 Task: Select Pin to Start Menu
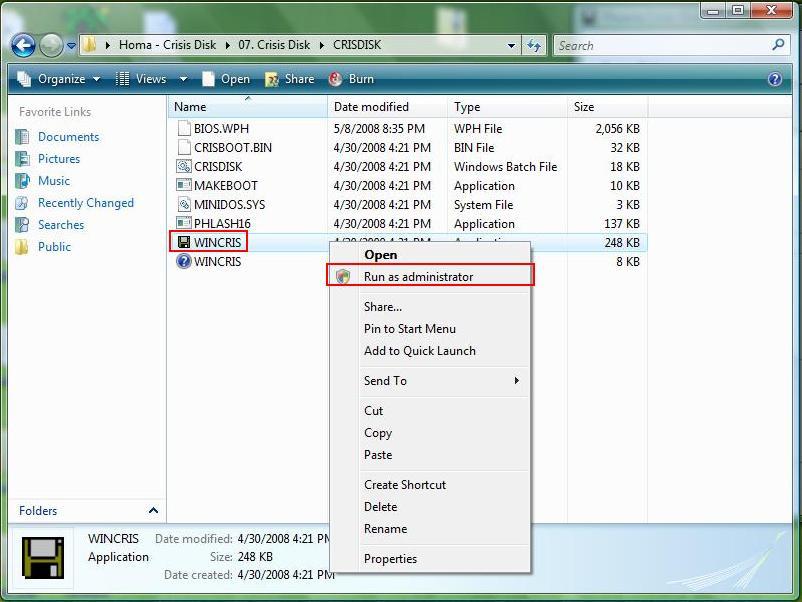coord(430,328)
